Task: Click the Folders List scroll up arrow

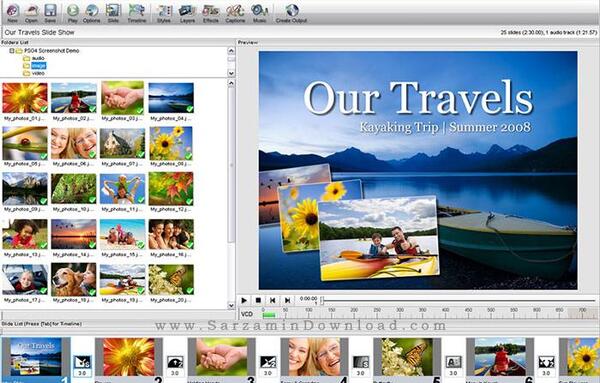Action: click(231, 51)
